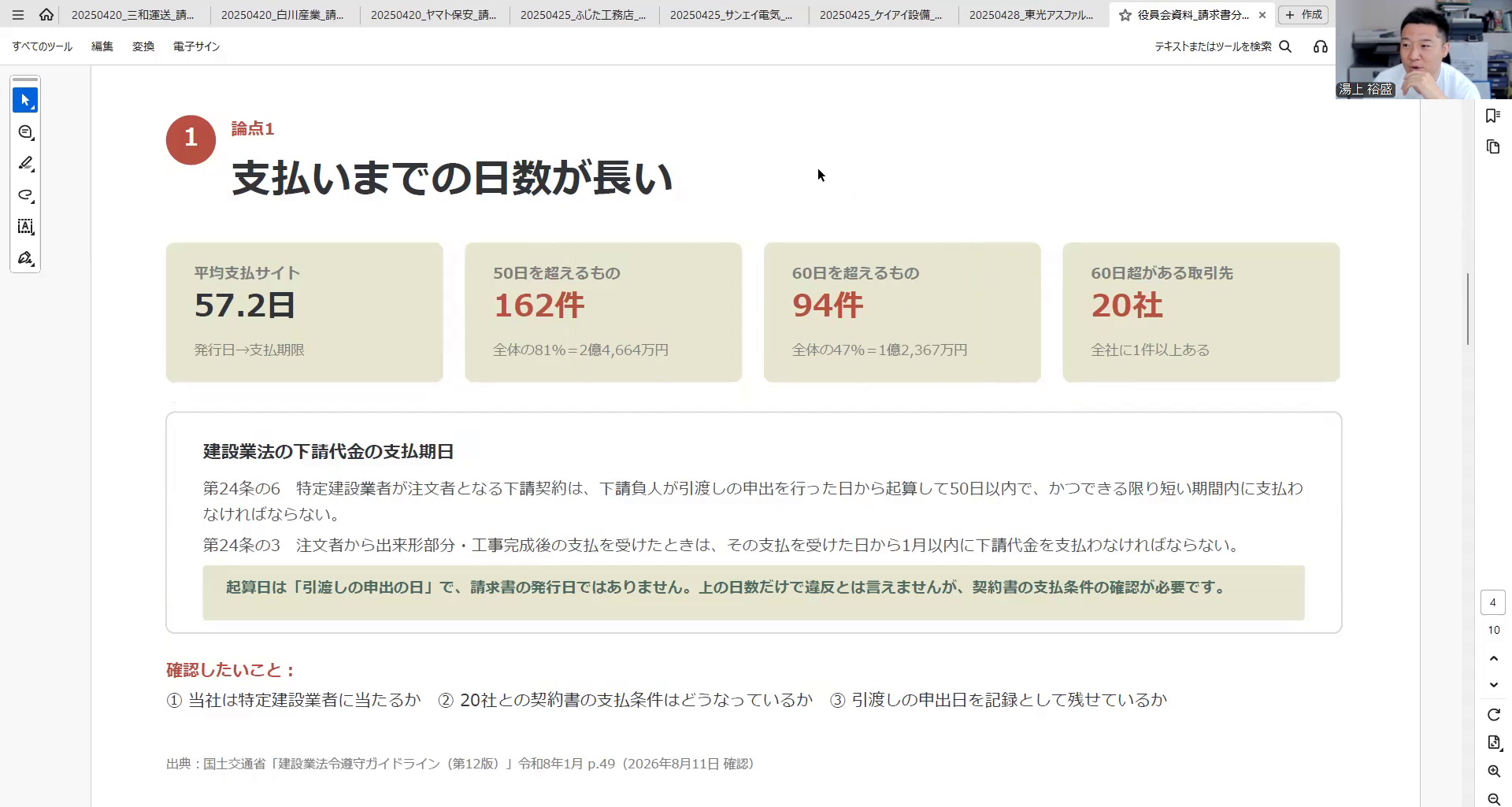Choose the text box AI tool
Image resolution: width=1512 pixels, height=807 pixels.
pyautogui.click(x=25, y=227)
